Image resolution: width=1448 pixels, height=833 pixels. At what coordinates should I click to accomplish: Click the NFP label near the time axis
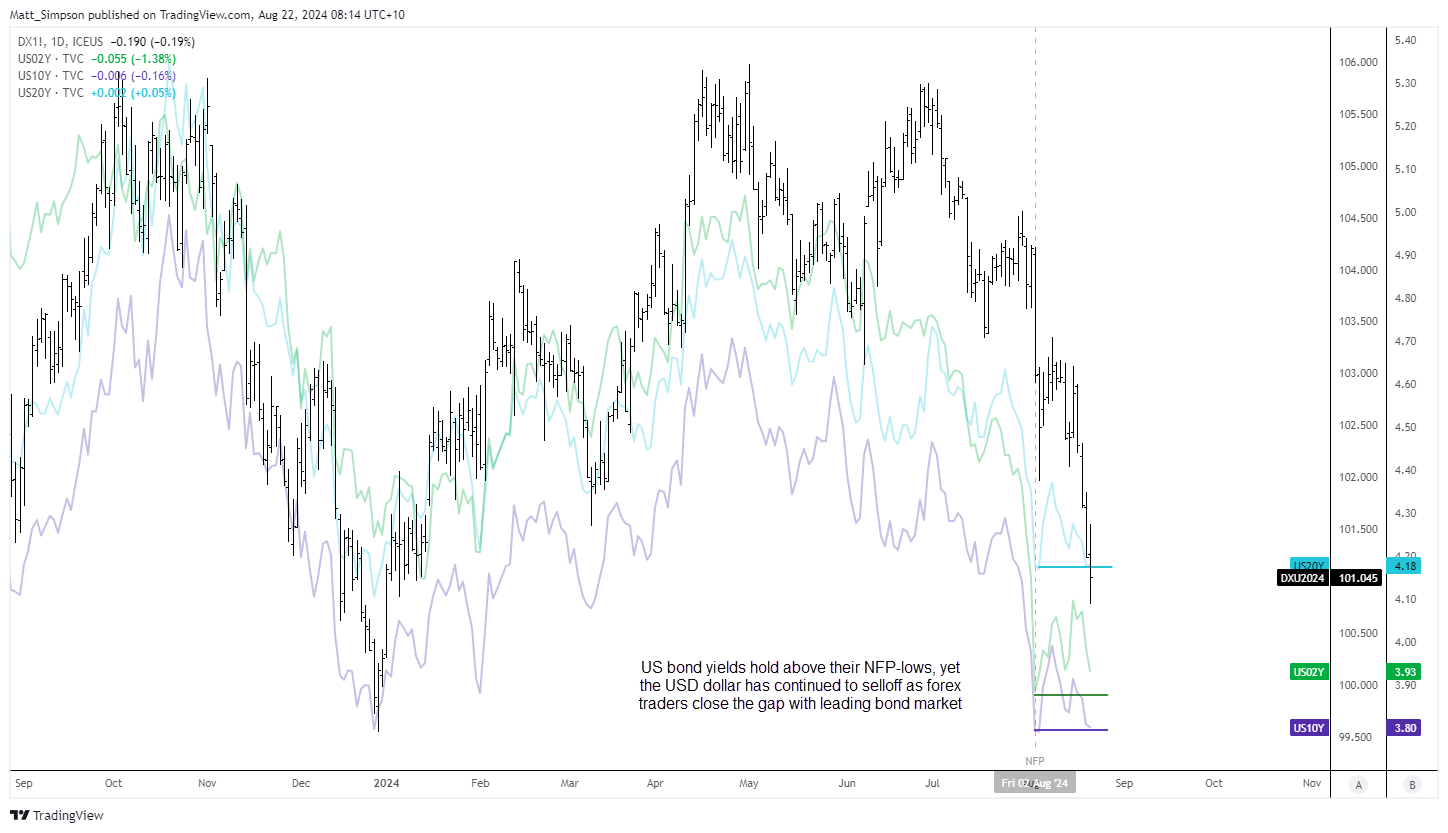pos(1034,761)
